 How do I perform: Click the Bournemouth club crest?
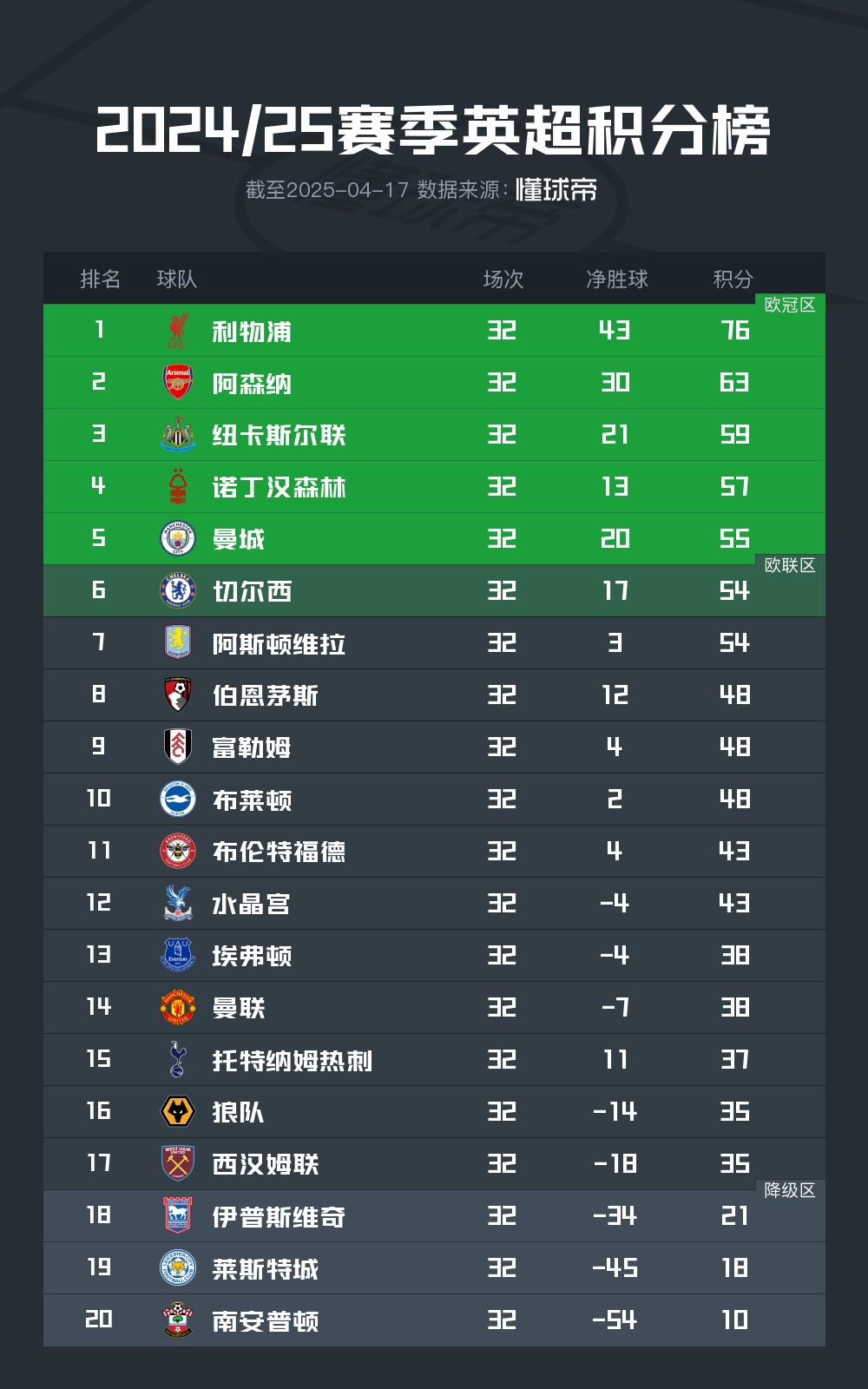click(x=178, y=695)
